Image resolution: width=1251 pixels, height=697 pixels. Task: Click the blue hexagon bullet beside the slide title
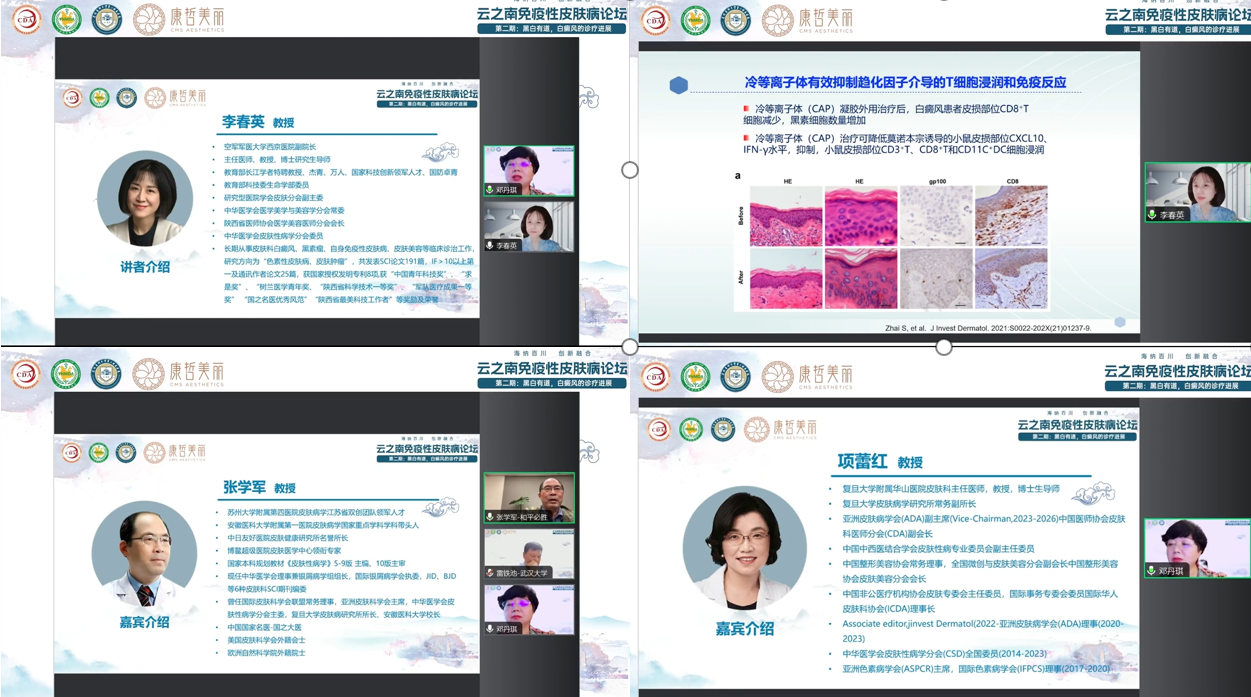pyautogui.click(x=678, y=86)
